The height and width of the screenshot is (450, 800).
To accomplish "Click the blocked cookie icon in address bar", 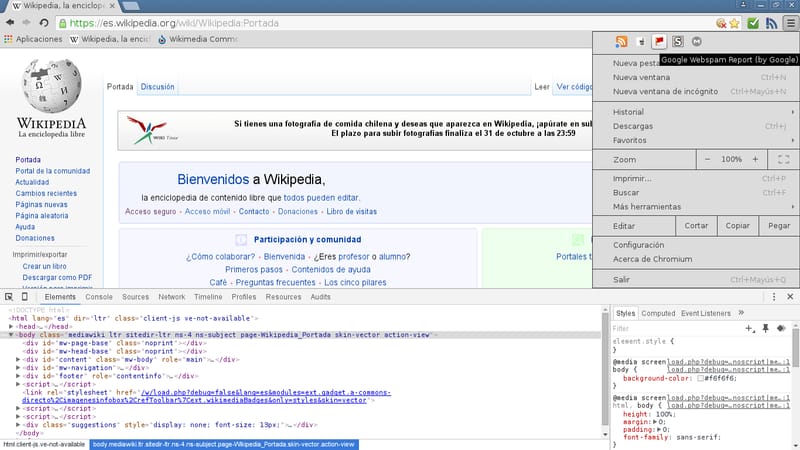I will pos(721,23).
